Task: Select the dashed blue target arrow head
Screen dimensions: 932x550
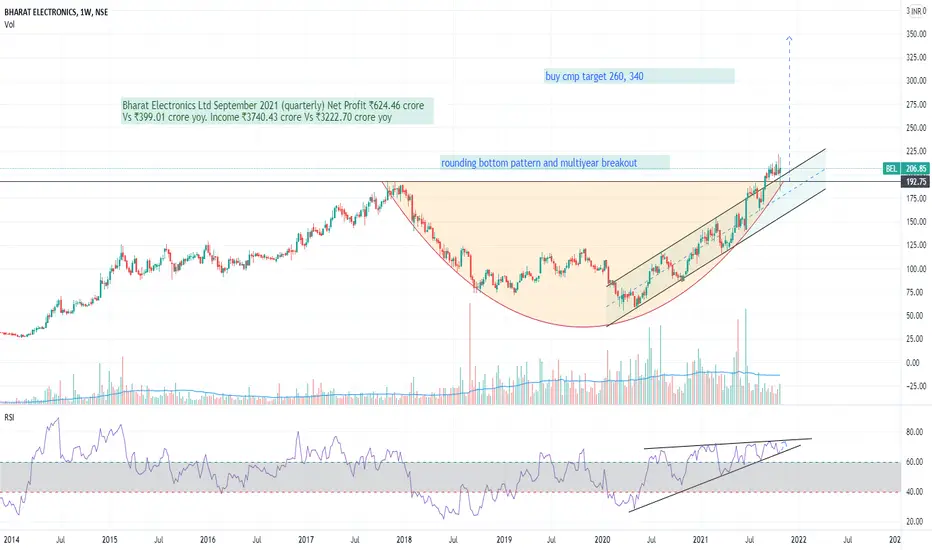Action: coord(789,39)
